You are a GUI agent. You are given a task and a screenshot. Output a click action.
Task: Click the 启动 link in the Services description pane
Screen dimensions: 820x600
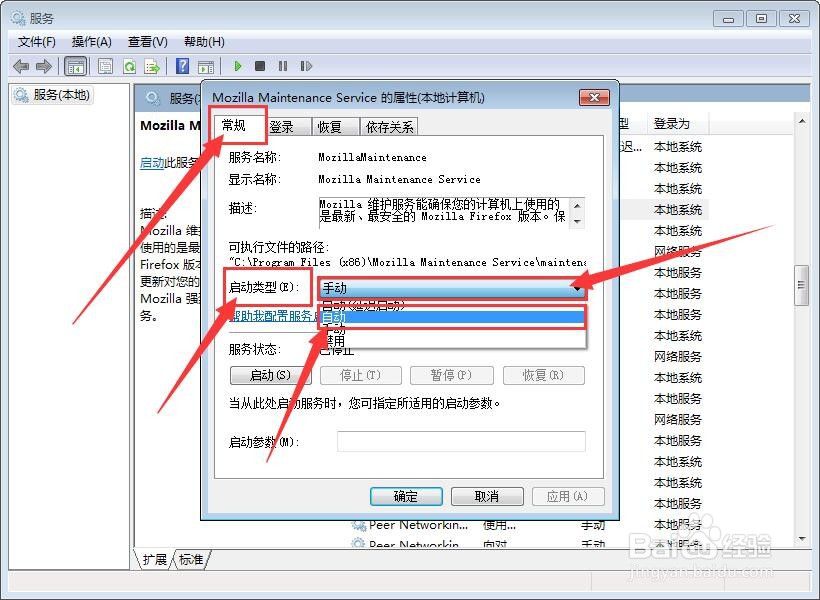(x=152, y=163)
